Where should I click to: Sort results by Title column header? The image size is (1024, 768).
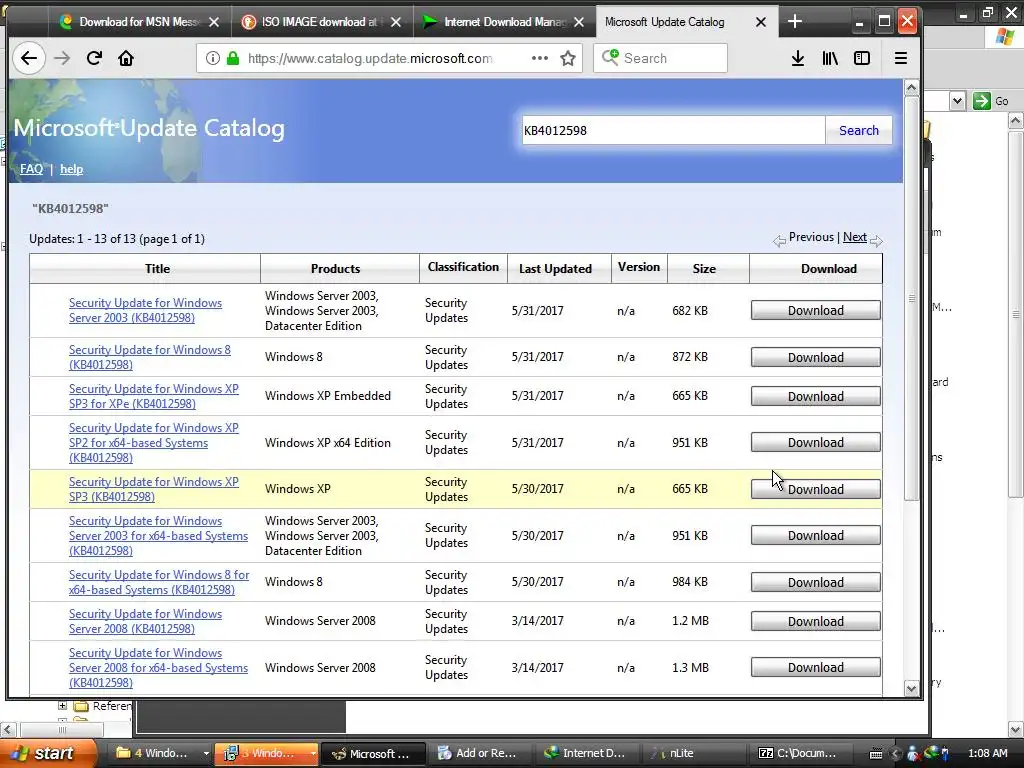(157, 268)
